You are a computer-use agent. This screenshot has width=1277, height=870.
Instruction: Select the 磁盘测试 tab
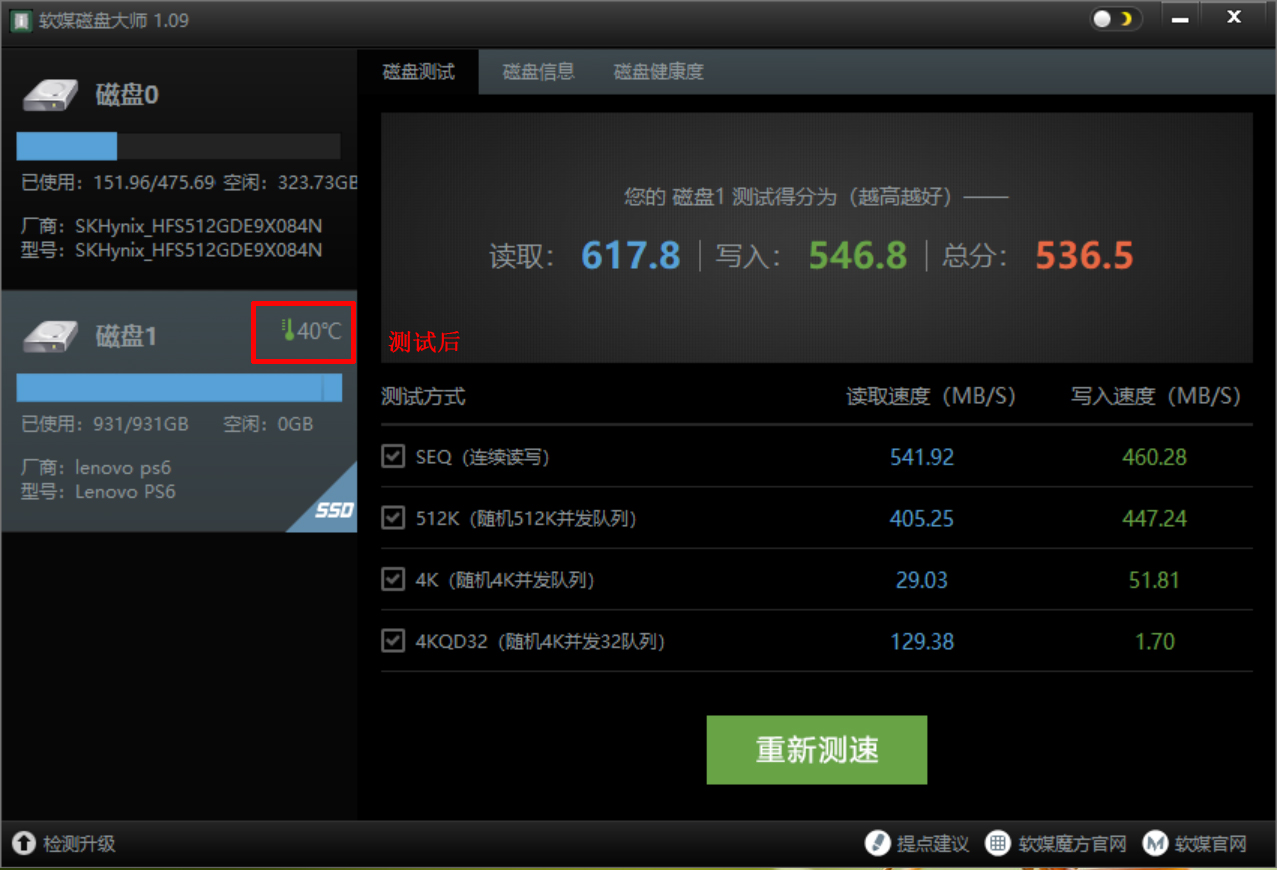click(x=418, y=71)
